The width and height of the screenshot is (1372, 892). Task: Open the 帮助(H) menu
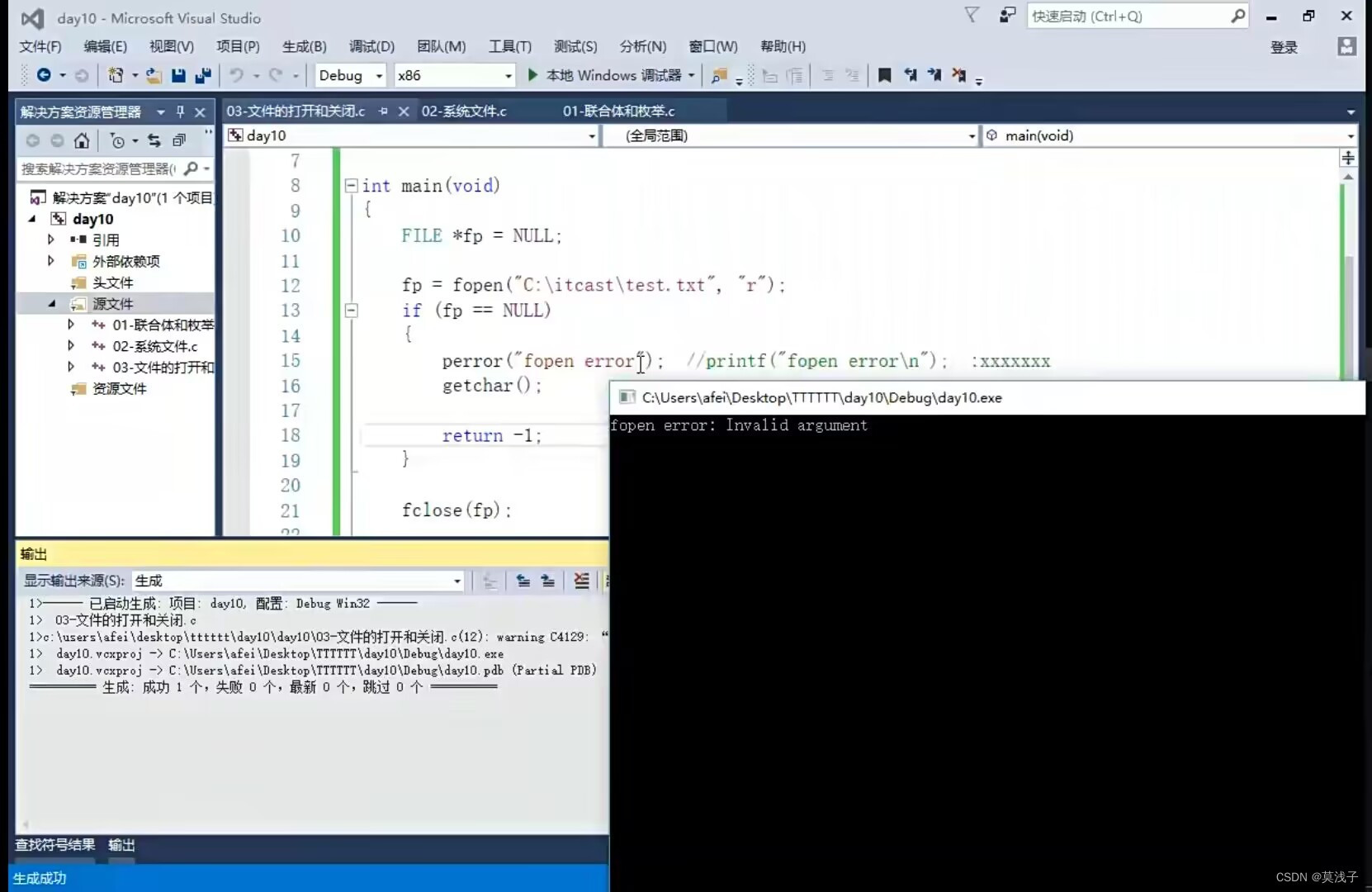point(783,46)
